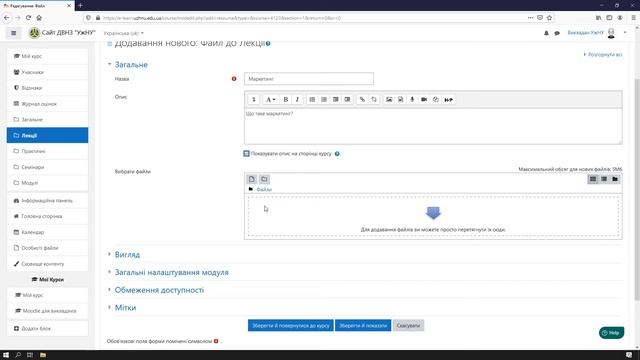This screenshot has width=640, height=360.
Task: Open the Українська language dropdown
Action: click(x=124, y=33)
